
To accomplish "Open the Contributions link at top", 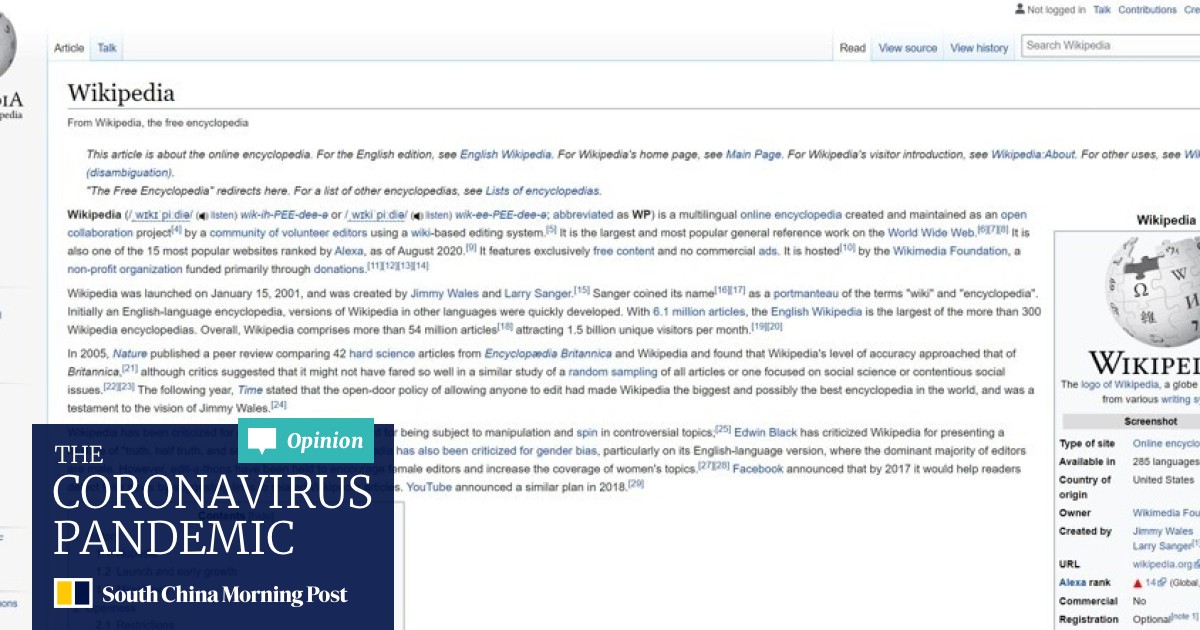I will click(1147, 10).
